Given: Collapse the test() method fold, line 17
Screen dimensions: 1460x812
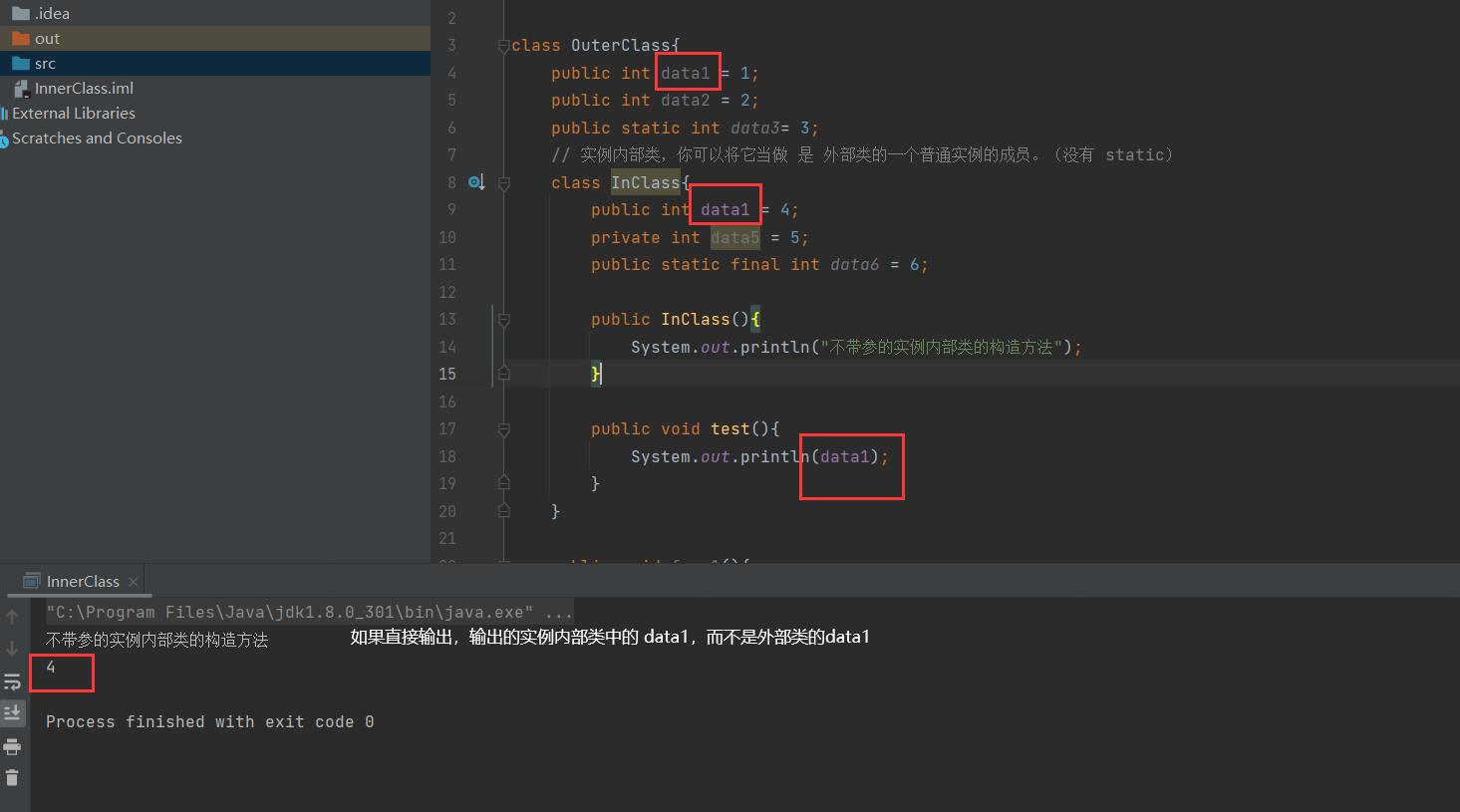Looking at the screenshot, I should tap(504, 429).
